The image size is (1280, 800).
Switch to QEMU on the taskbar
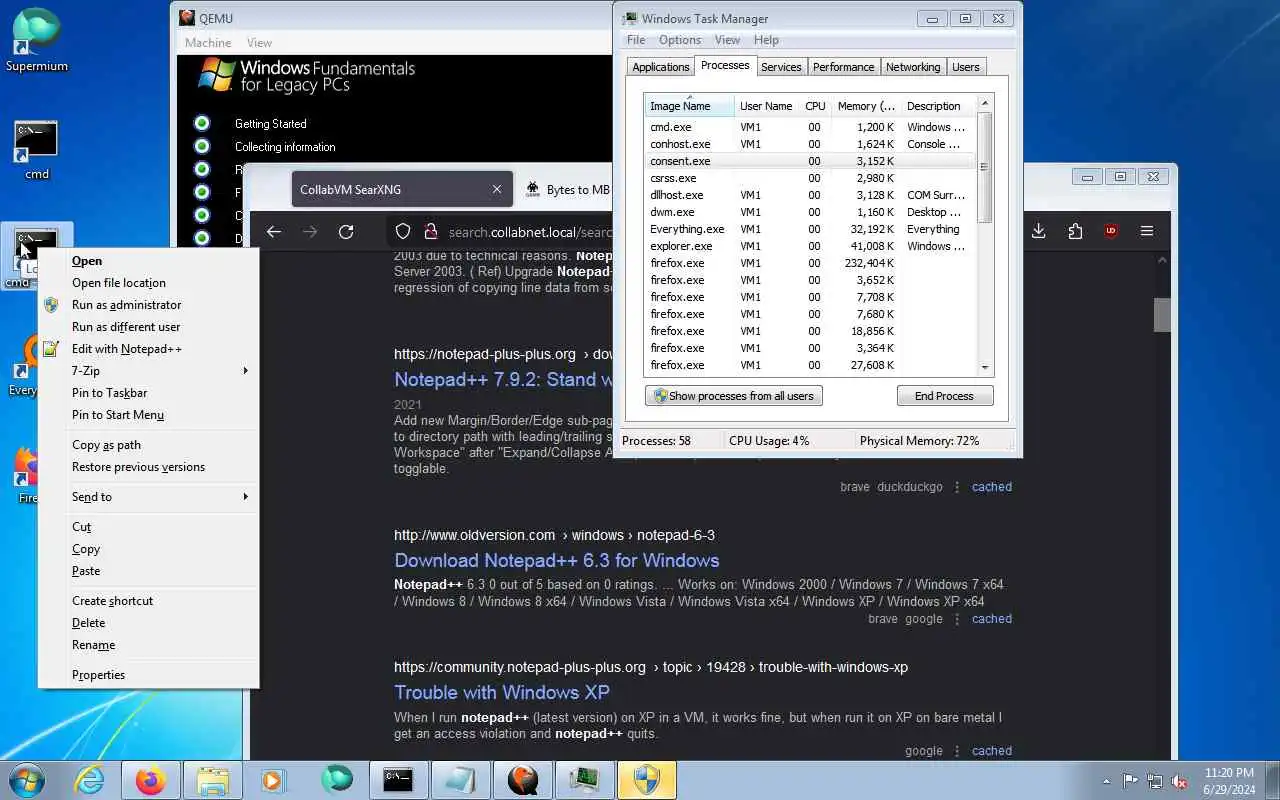523,780
